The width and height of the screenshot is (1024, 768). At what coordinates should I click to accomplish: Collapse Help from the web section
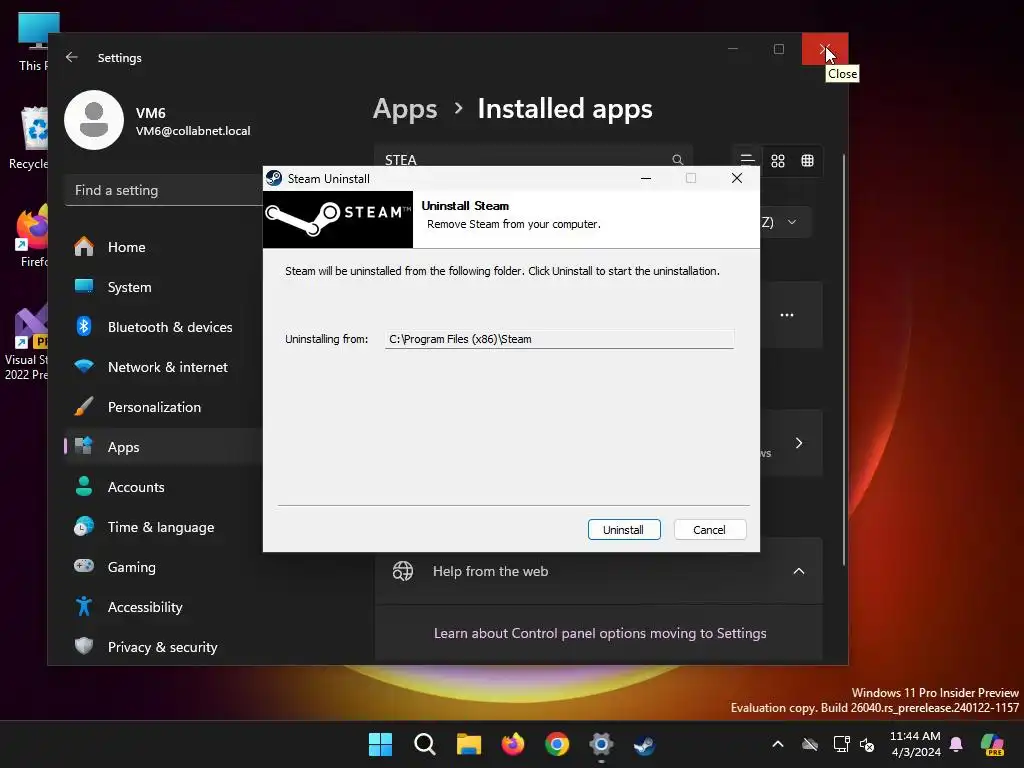[x=799, y=571]
